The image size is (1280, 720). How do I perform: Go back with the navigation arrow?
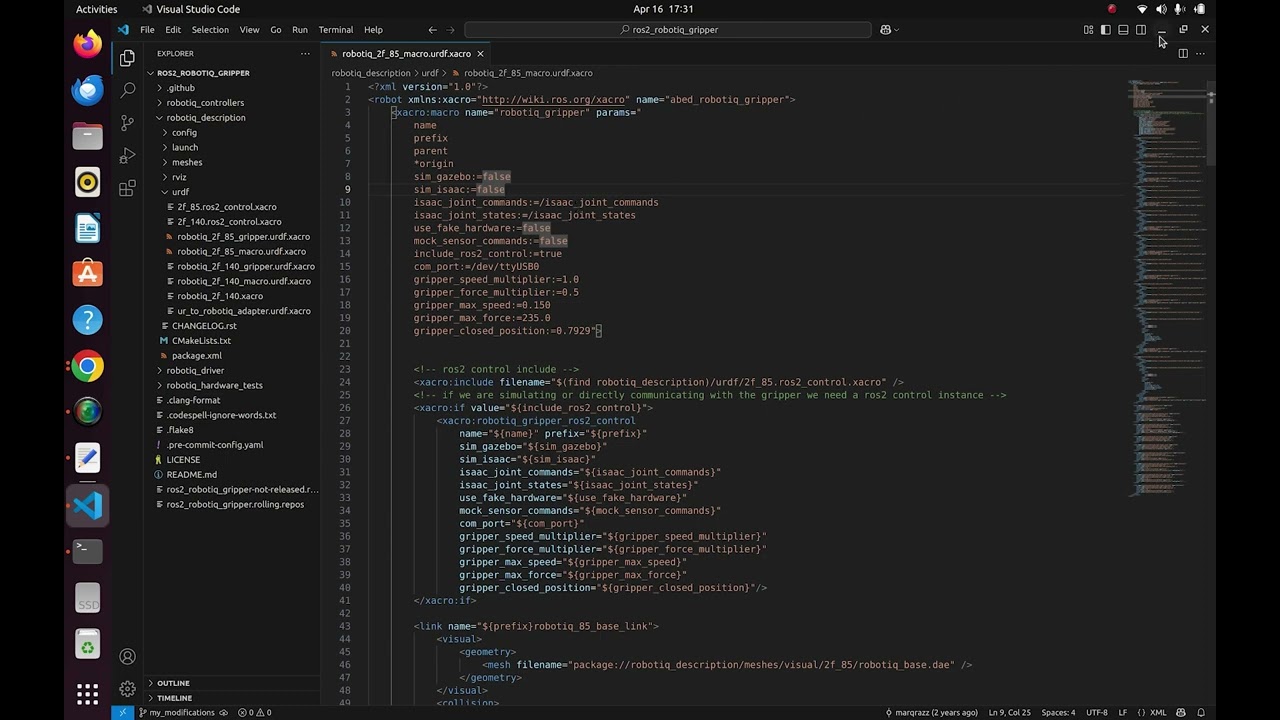click(x=432, y=30)
